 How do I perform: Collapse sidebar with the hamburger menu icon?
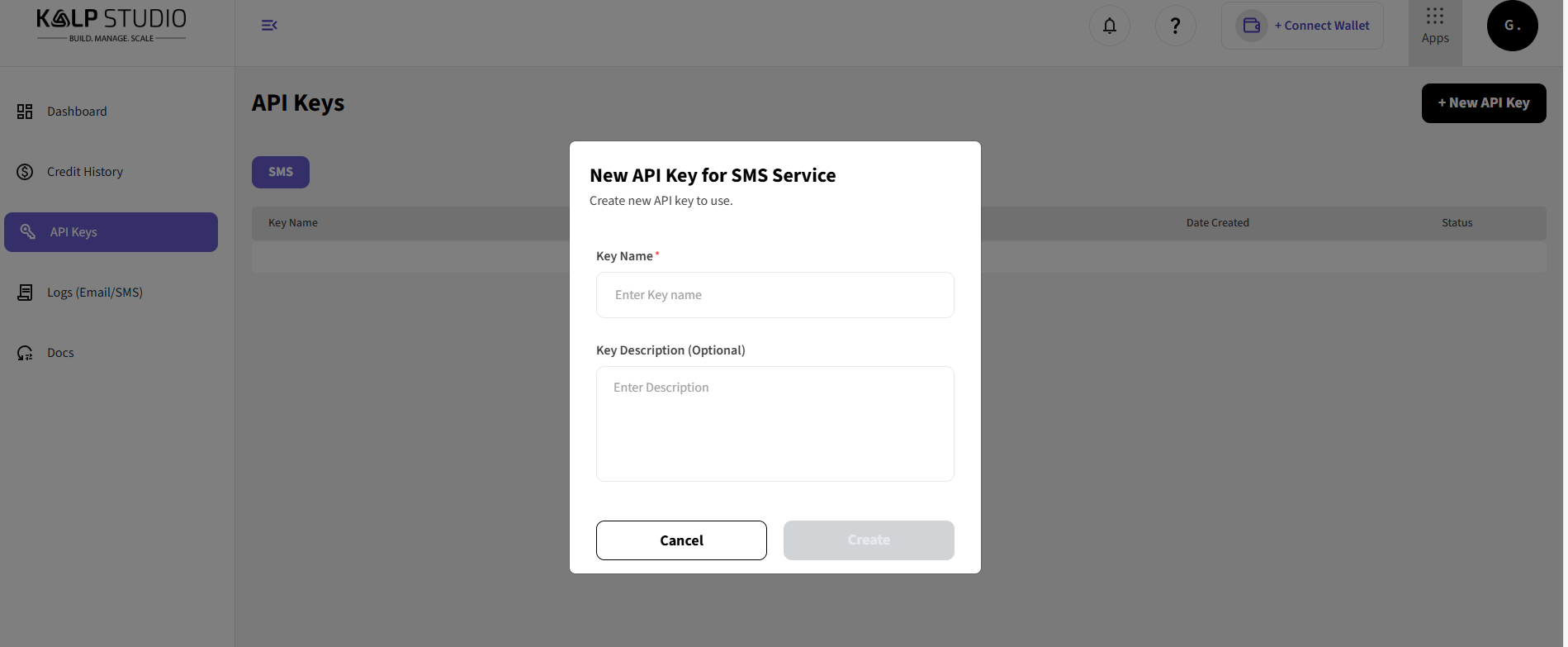269,26
